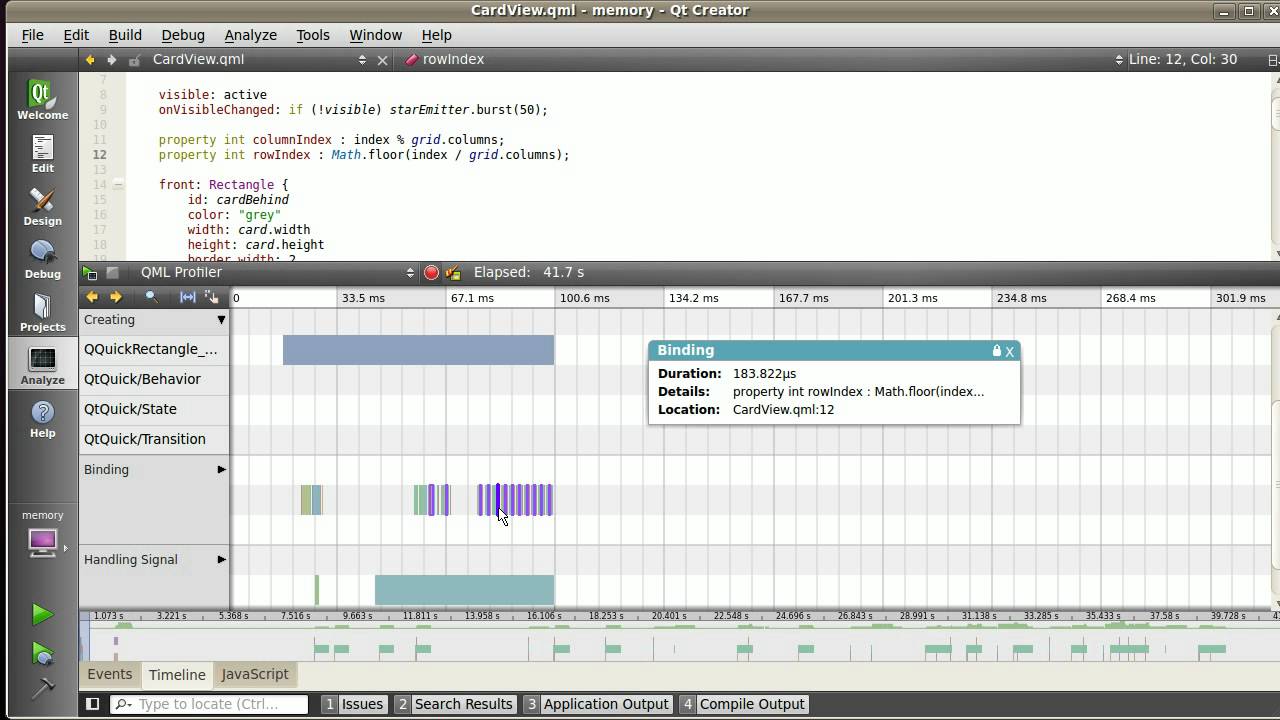1280x720 pixels.
Task: Stop the analyzer with grey square
Action: 113,272
